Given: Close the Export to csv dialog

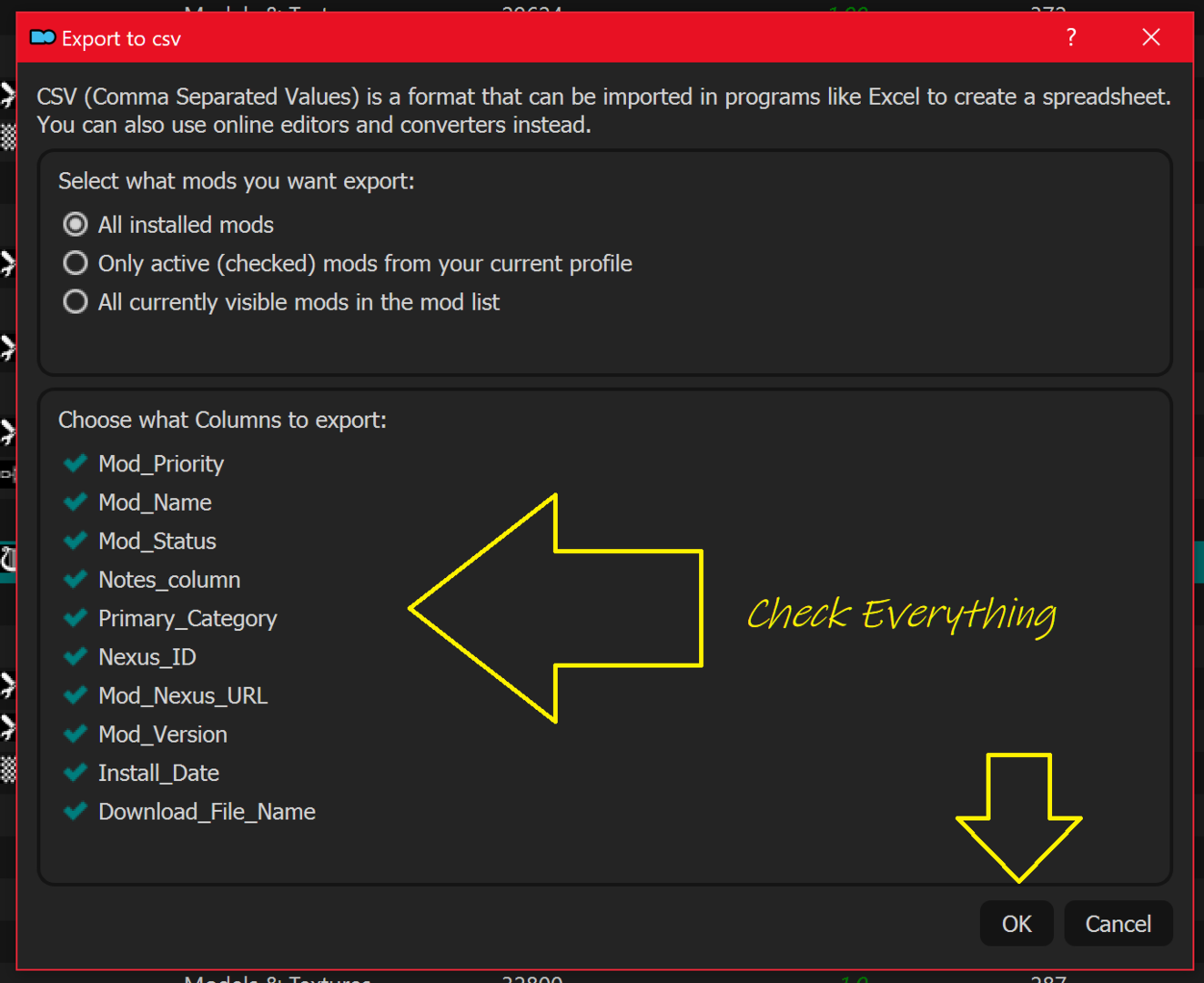Looking at the screenshot, I should [1151, 37].
